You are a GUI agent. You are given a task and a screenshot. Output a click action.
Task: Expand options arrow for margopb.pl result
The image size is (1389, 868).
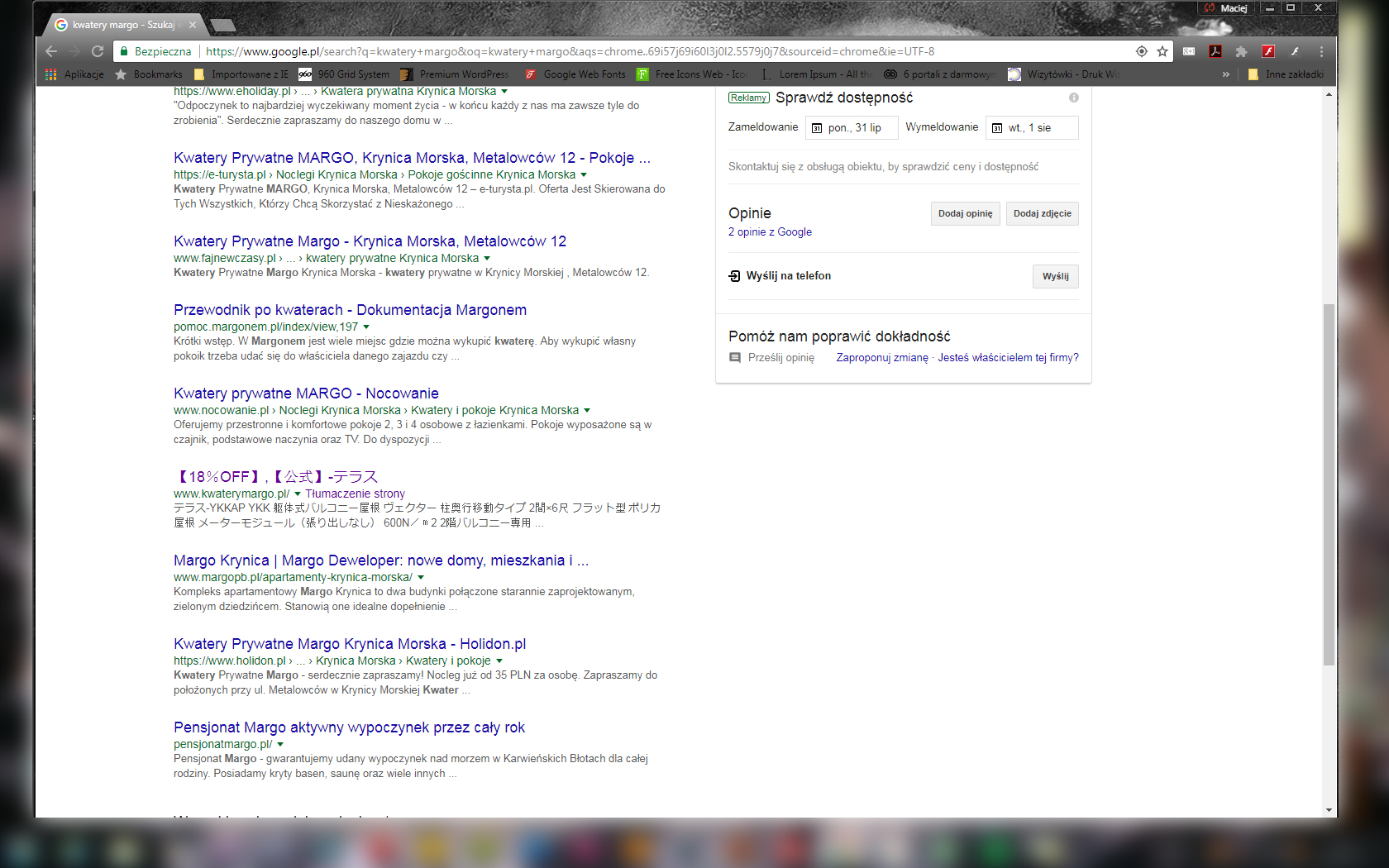pyautogui.click(x=421, y=578)
